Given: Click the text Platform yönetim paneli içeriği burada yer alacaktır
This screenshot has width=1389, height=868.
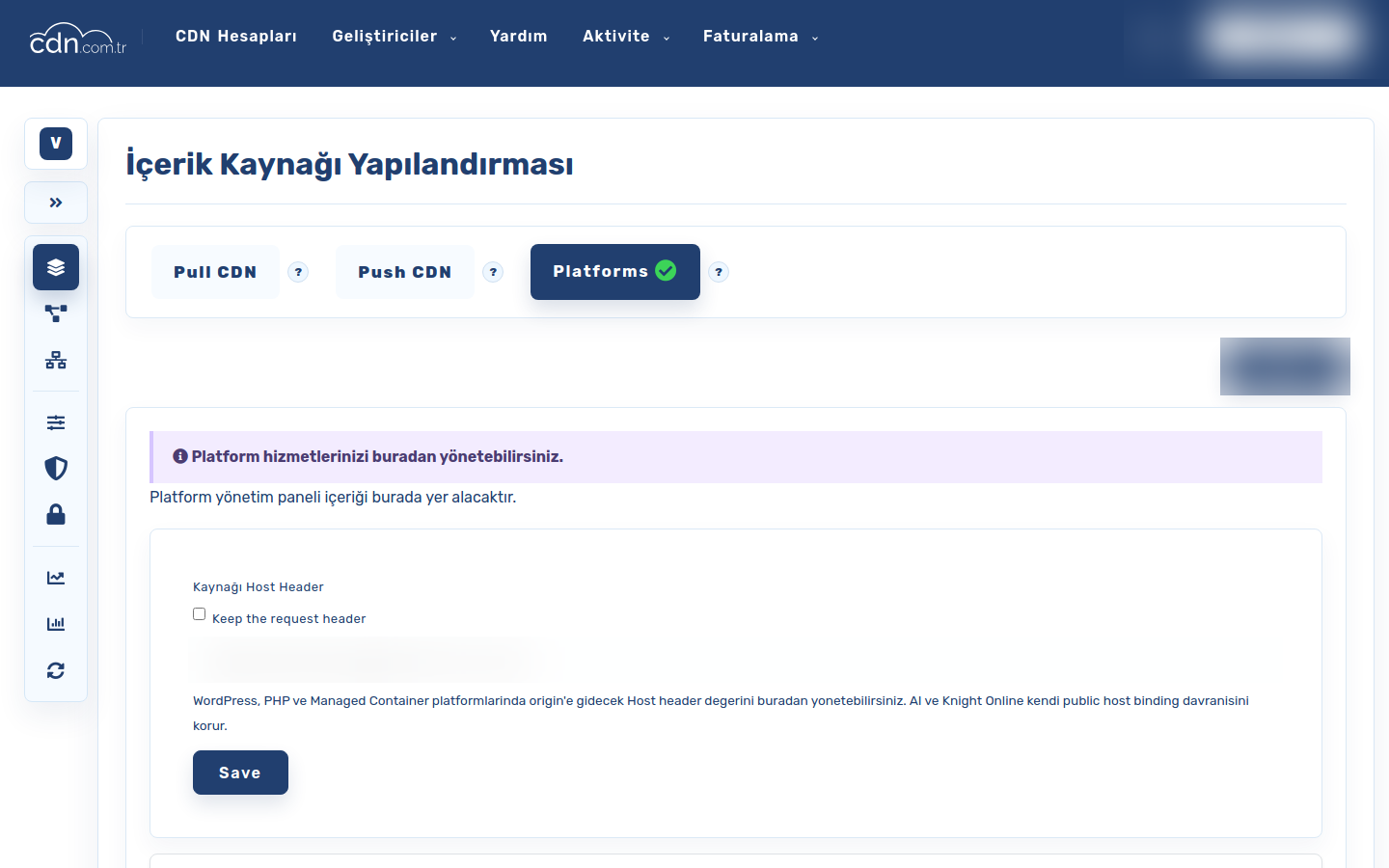Looking at the screenshot, I should click(x=333, y=498).
